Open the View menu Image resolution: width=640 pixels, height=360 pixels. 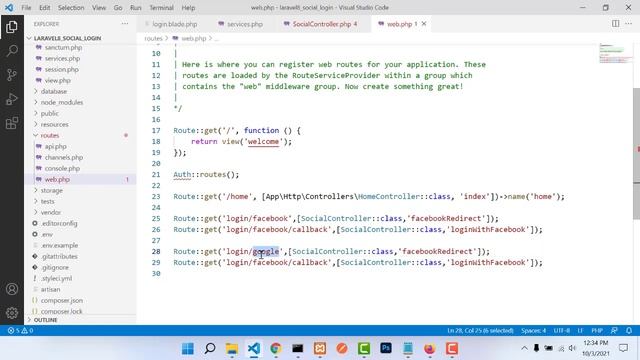click(x=99, y=7)
